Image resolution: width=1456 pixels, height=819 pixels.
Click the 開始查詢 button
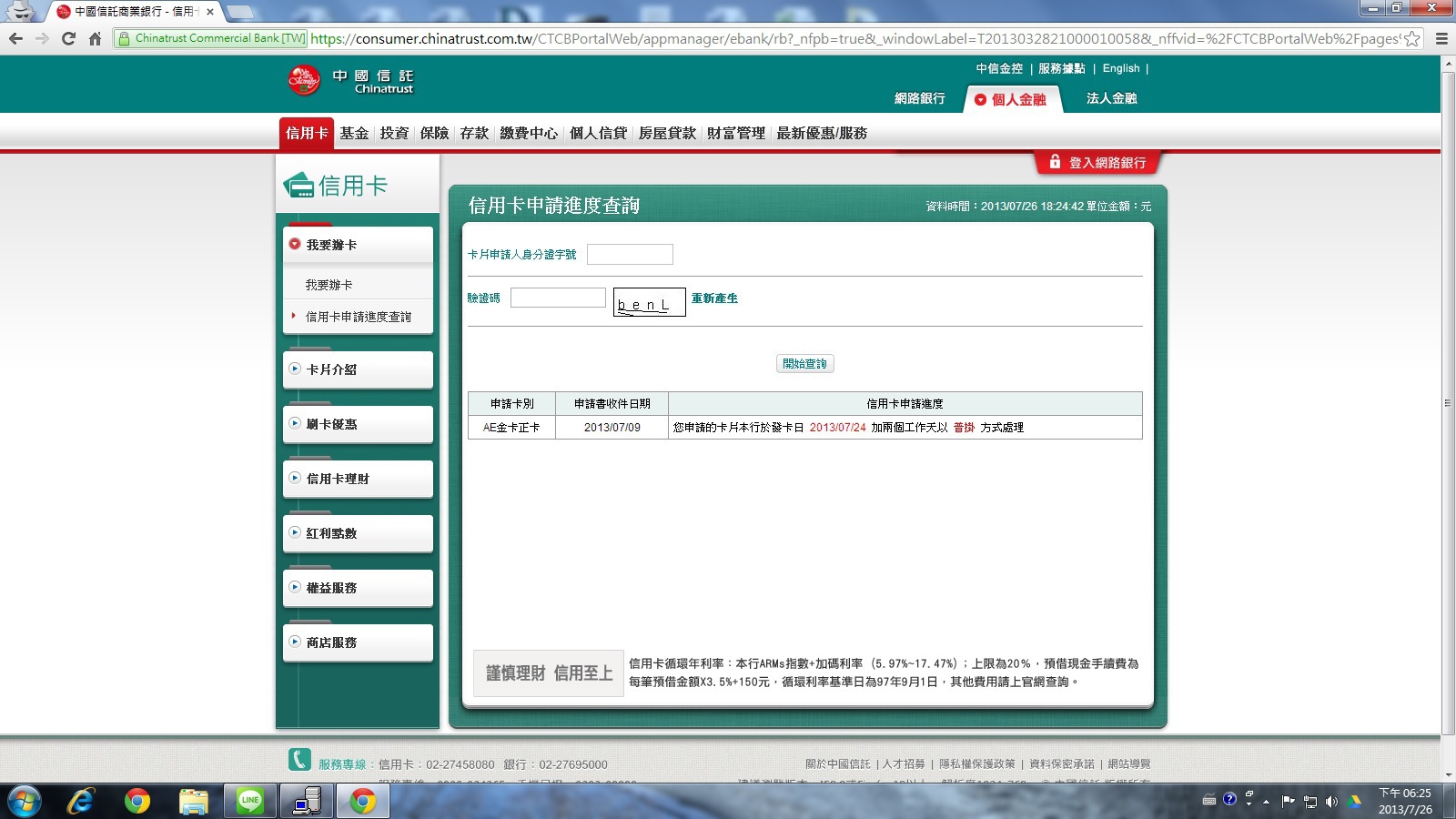pos(805,363)
